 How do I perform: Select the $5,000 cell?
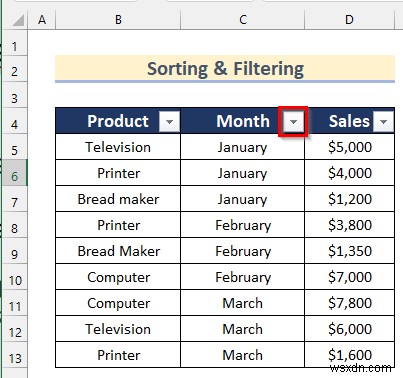(350, 147)
